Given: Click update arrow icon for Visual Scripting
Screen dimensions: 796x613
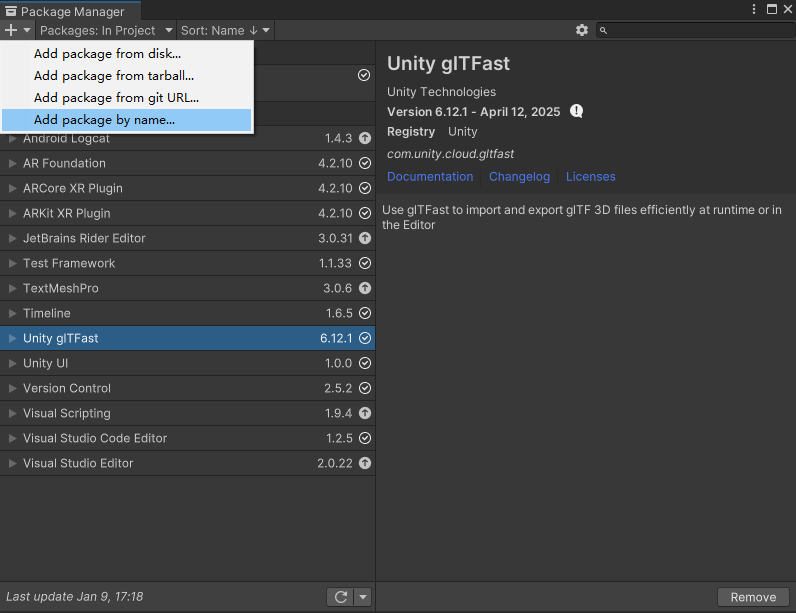Looking at the screenshot, I should [365, 413].
